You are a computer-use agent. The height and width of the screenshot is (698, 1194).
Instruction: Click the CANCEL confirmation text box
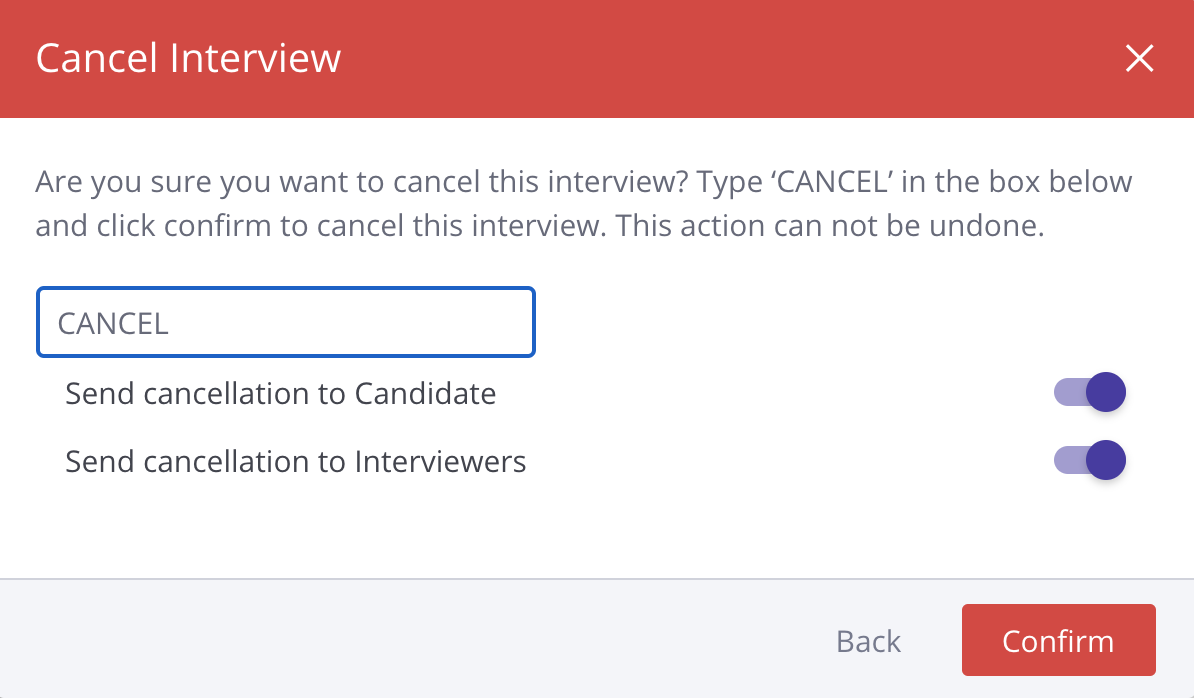[x=286, y=323]
